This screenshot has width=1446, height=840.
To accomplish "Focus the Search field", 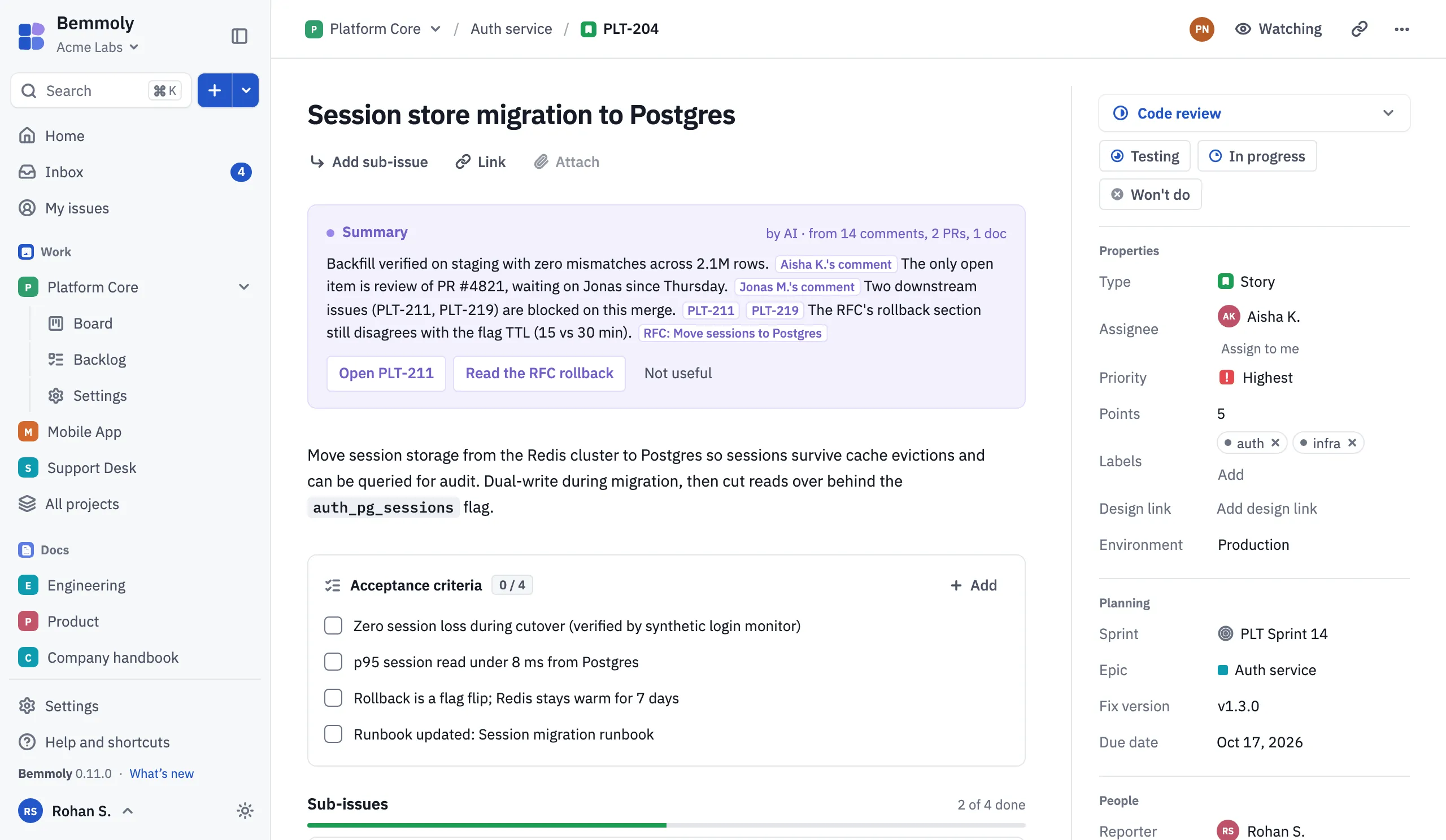I will click(101, 90).
